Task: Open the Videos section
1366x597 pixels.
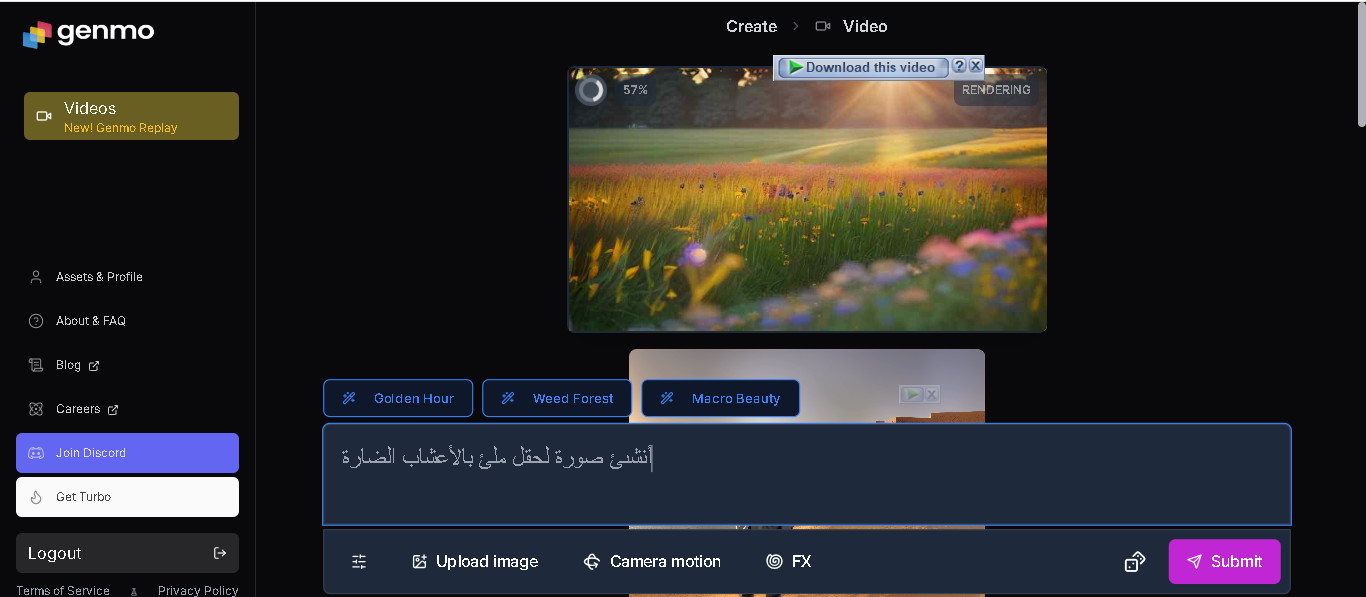Action: click(131, 116)
